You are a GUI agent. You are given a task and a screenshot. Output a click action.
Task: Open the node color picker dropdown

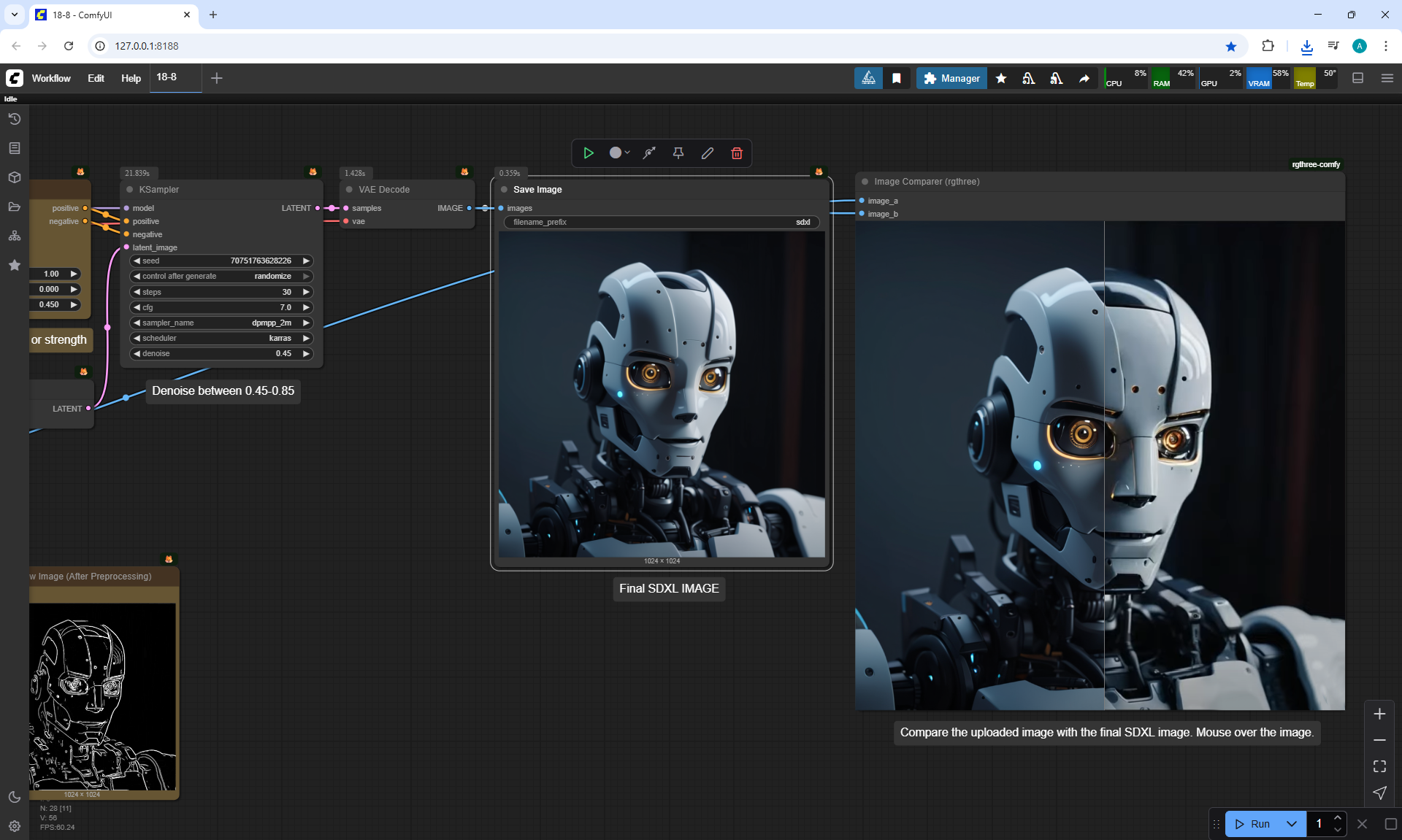(x=619, y=153)
